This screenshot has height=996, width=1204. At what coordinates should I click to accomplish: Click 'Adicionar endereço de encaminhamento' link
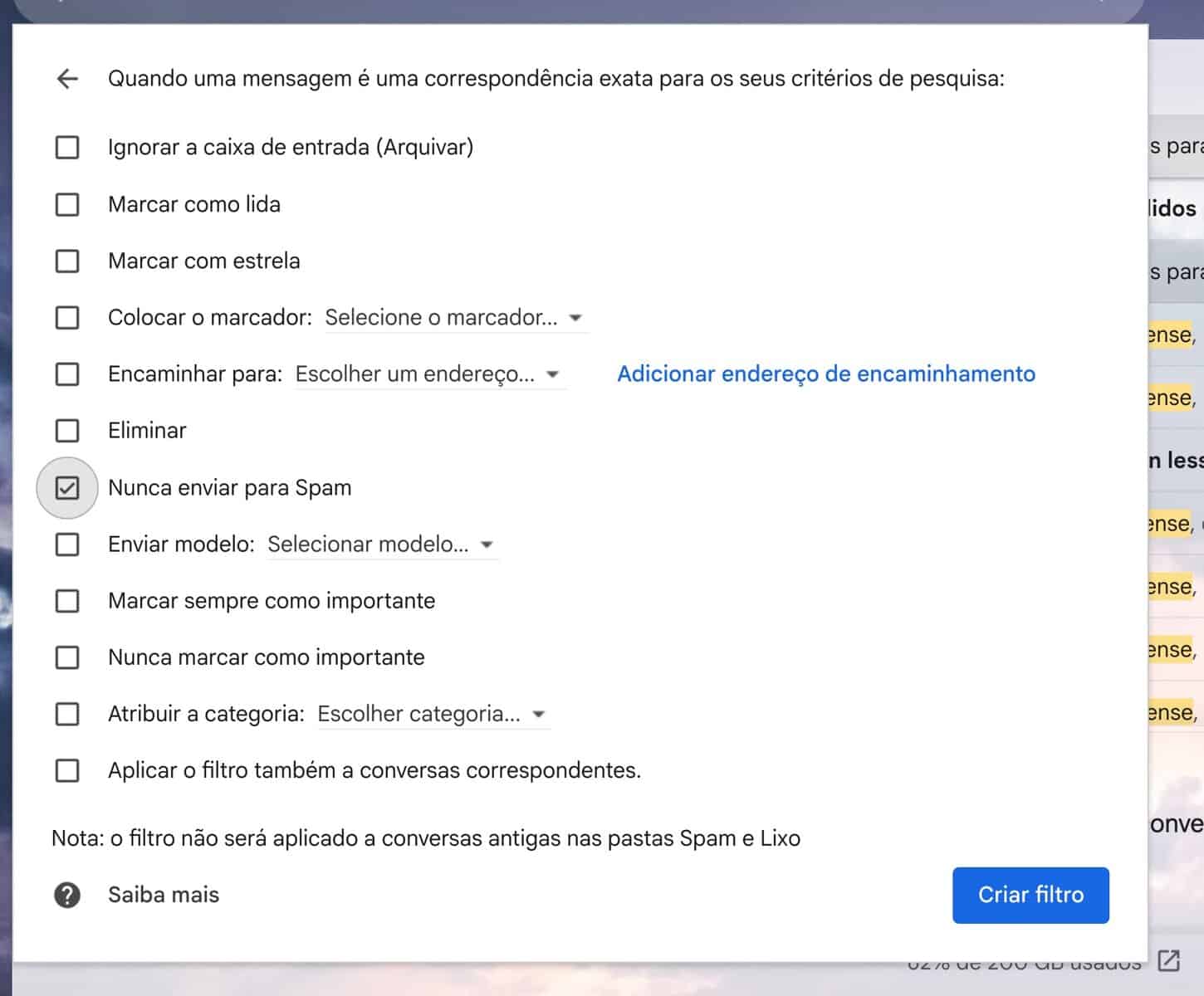(826, 374)
